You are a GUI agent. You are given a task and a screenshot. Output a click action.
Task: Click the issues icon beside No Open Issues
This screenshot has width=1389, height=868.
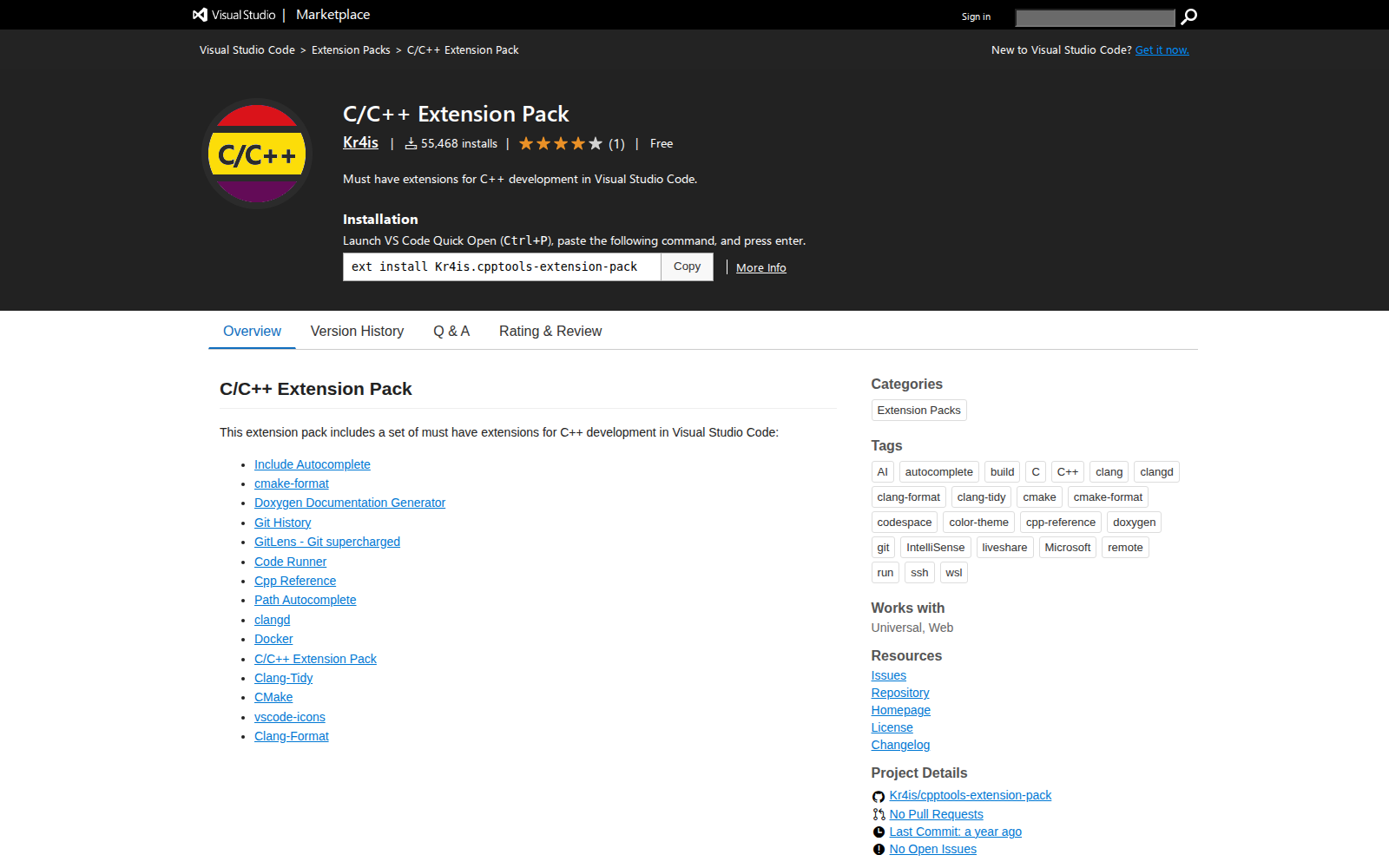coord(878,849)
